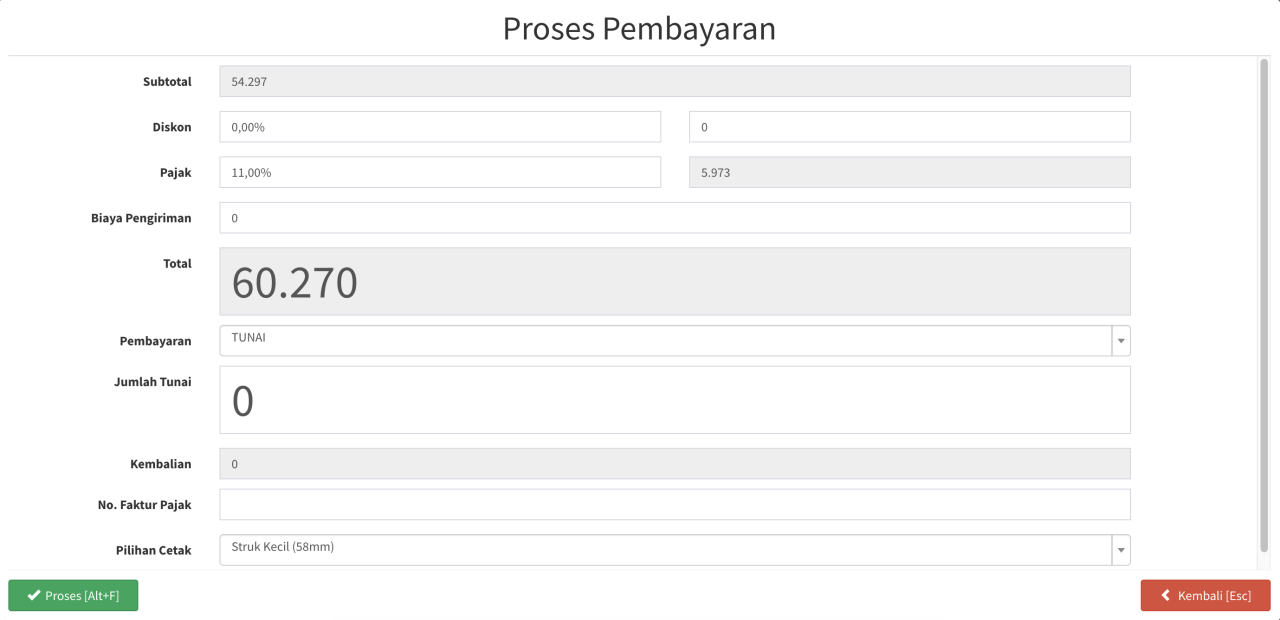The image size is (1280, 620).
Task: Open the TUNAI payment method combo box
Action: (675, 341)
